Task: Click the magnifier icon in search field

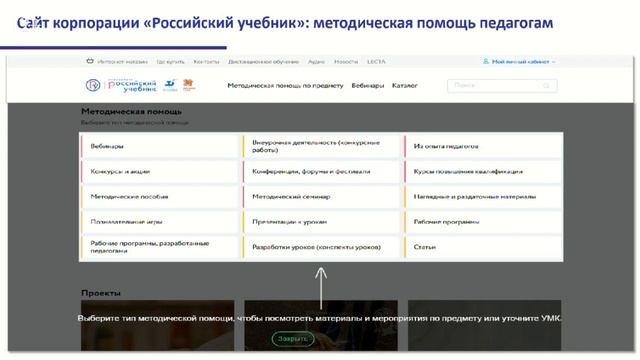Action: [546, 86]
